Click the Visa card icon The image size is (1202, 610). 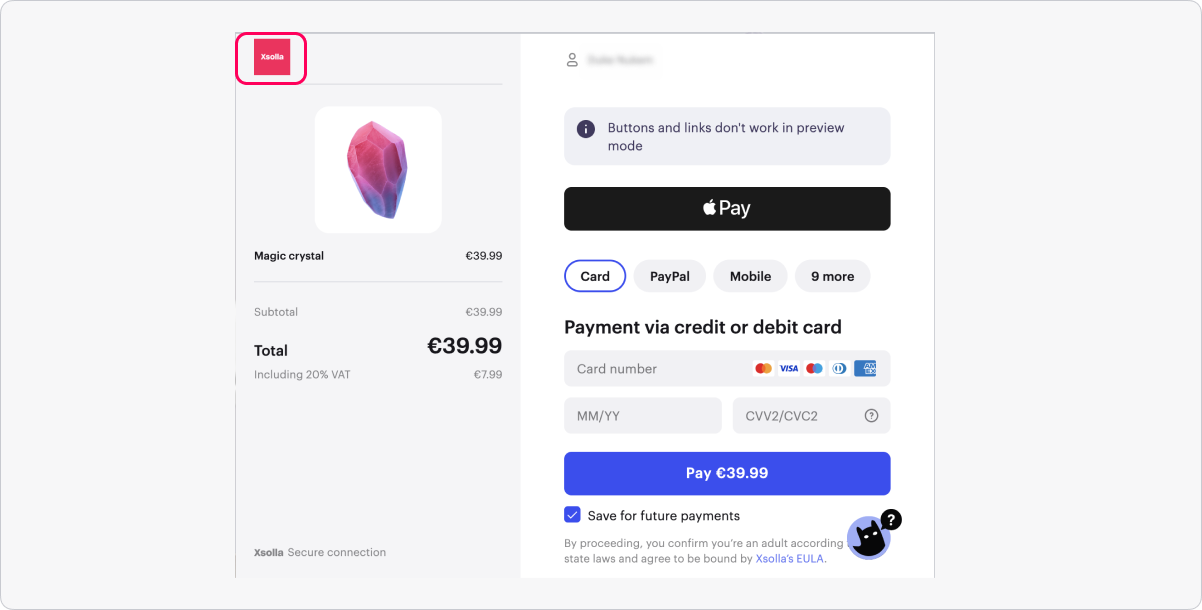click(789, 368)
